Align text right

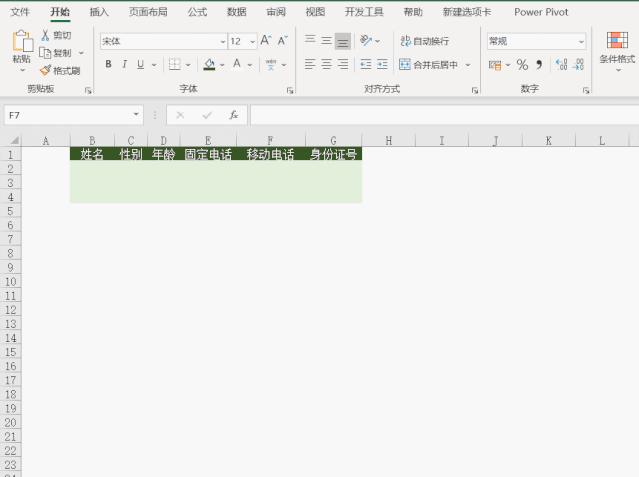point(343,64)
